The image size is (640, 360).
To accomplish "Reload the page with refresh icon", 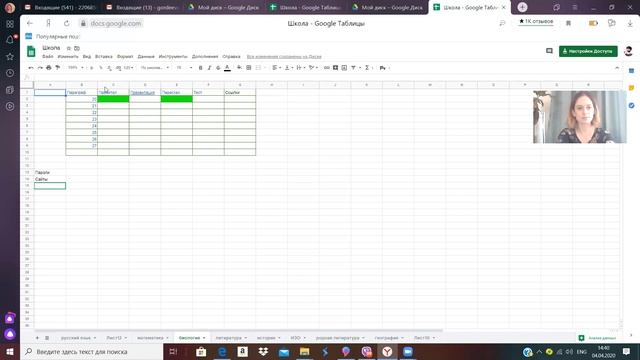I will (x=67, y=24).
